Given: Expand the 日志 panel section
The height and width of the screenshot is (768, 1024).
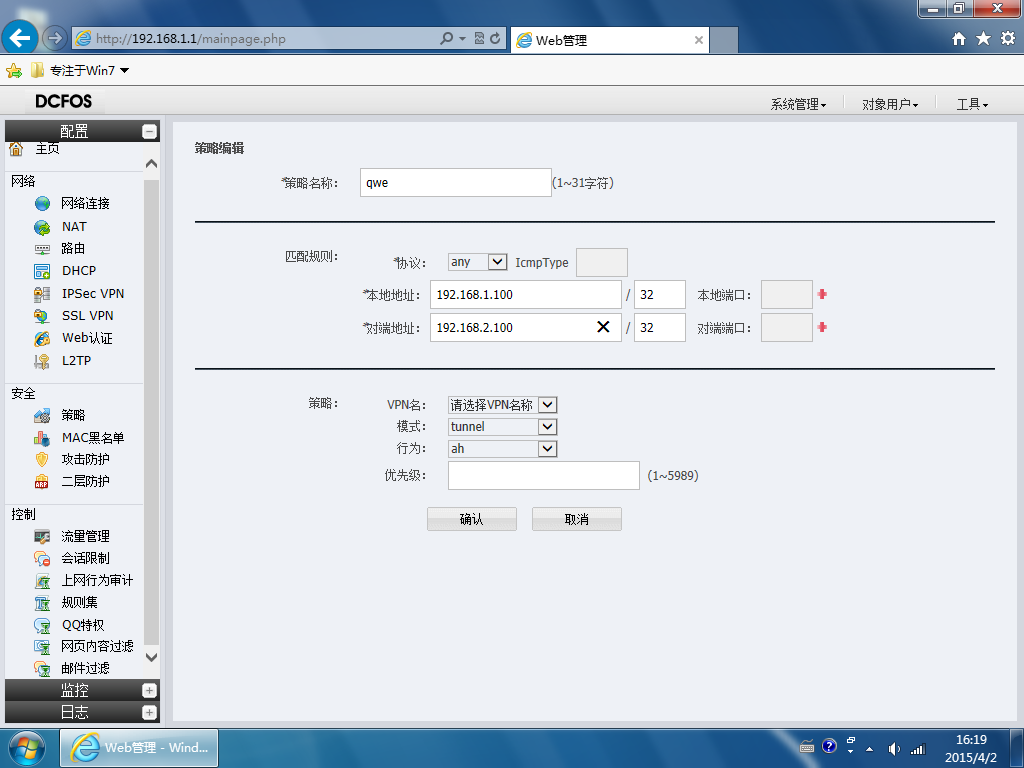Looking at the screenshot, I should click(150, 713).
